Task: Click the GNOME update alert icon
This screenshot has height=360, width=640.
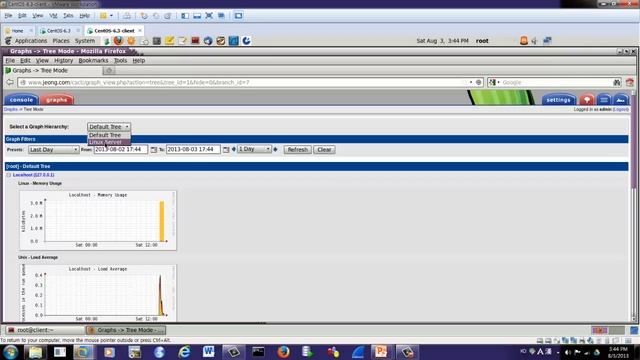Action: coord(524,40)
